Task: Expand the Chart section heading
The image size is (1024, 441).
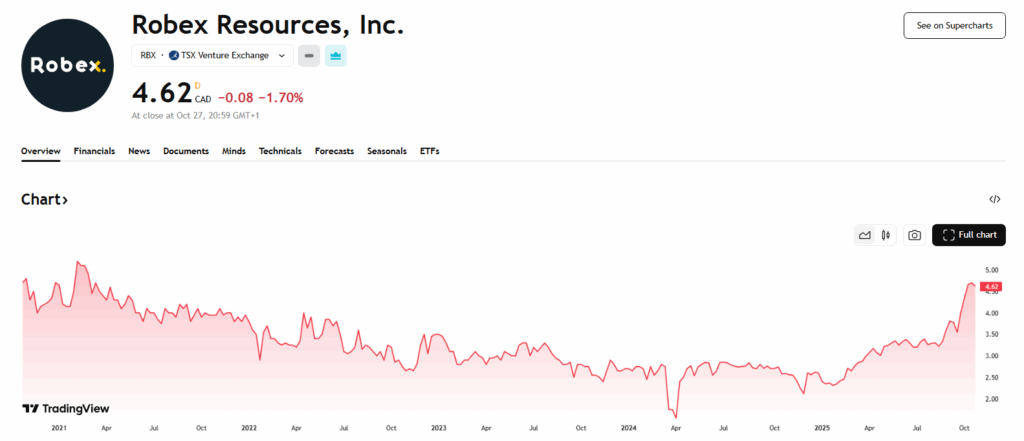Action: [x=45, y=200]
